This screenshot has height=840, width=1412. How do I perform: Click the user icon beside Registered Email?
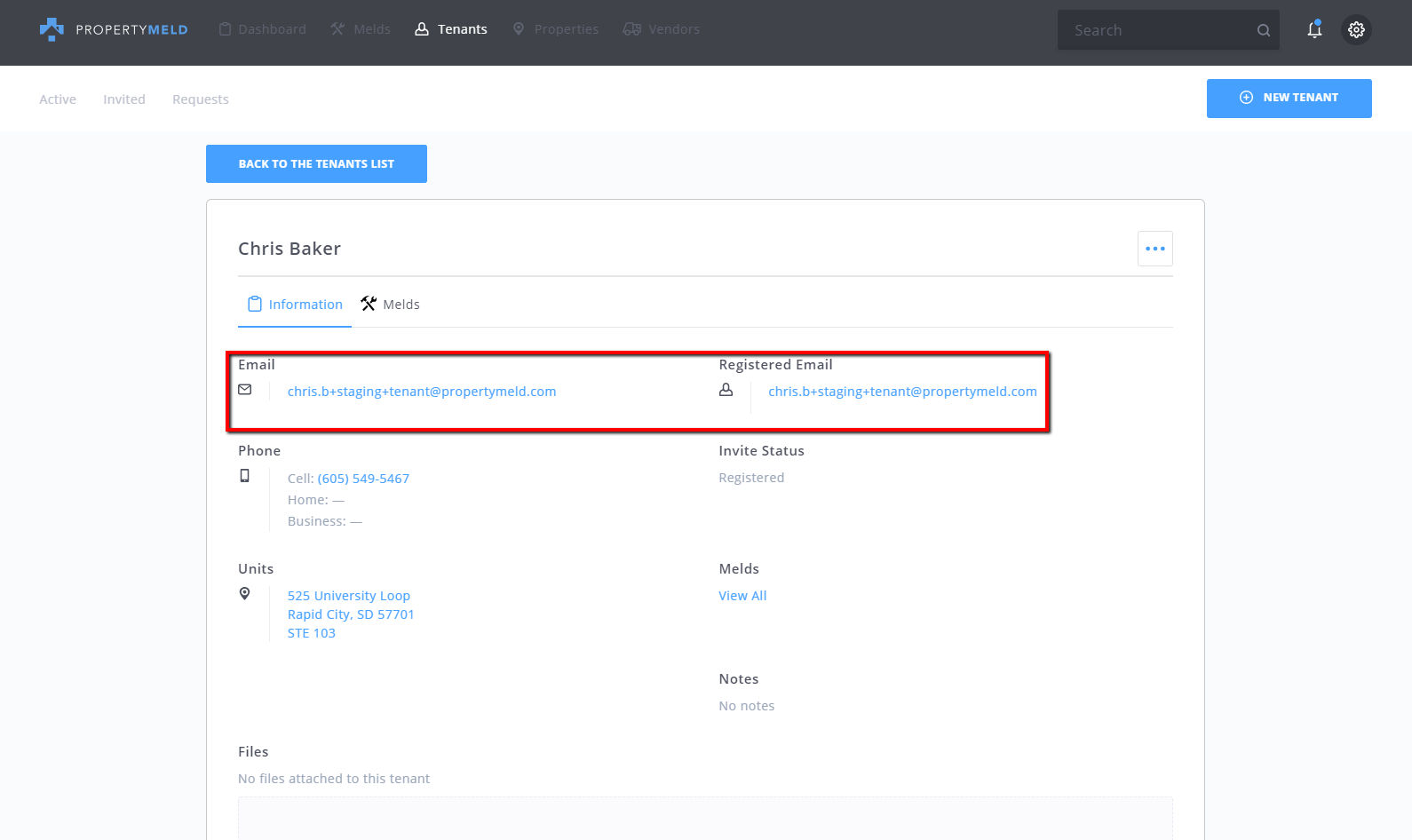726,390
